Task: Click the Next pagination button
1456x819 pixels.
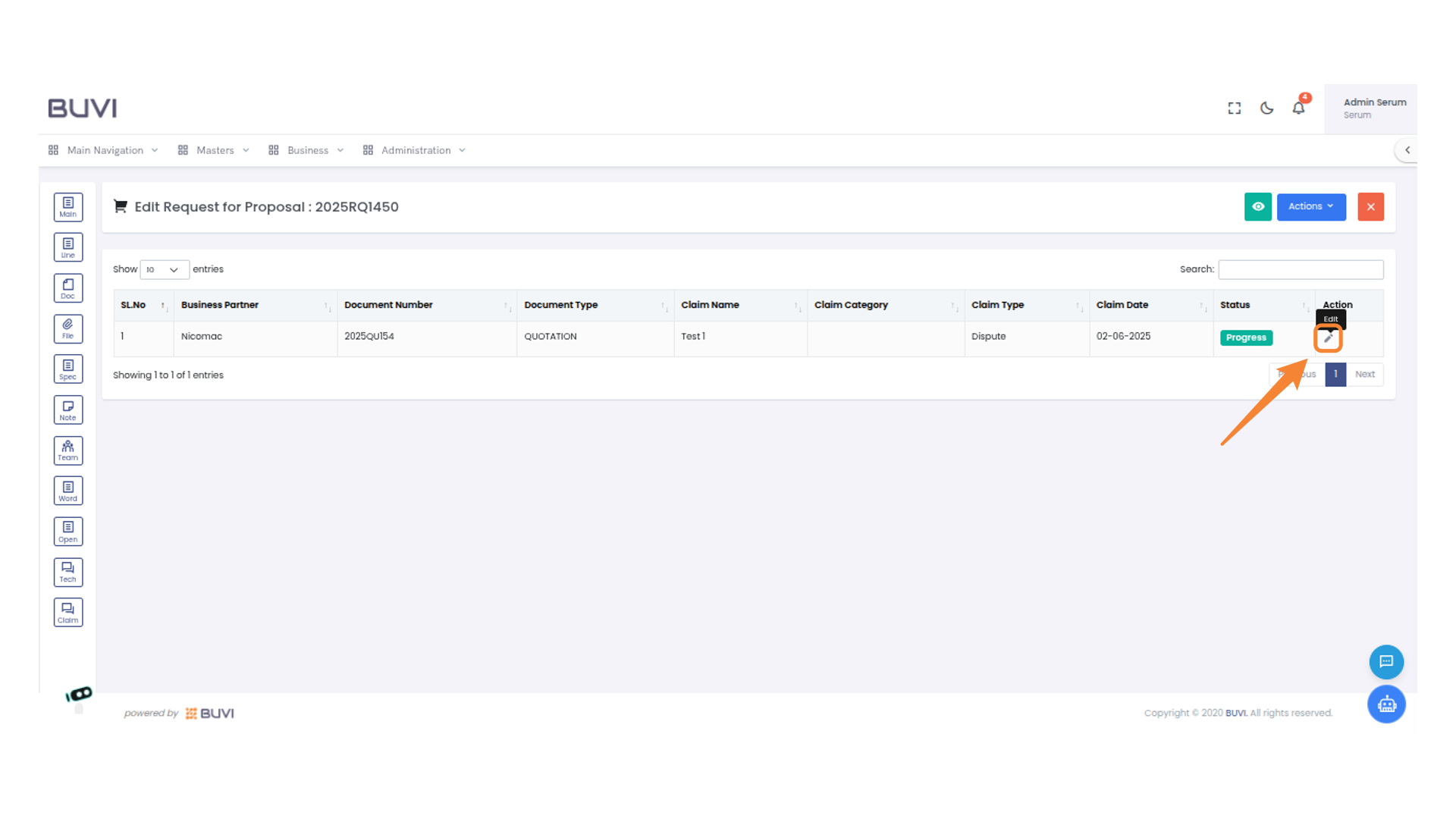Action: click(x=1364, y=375)
